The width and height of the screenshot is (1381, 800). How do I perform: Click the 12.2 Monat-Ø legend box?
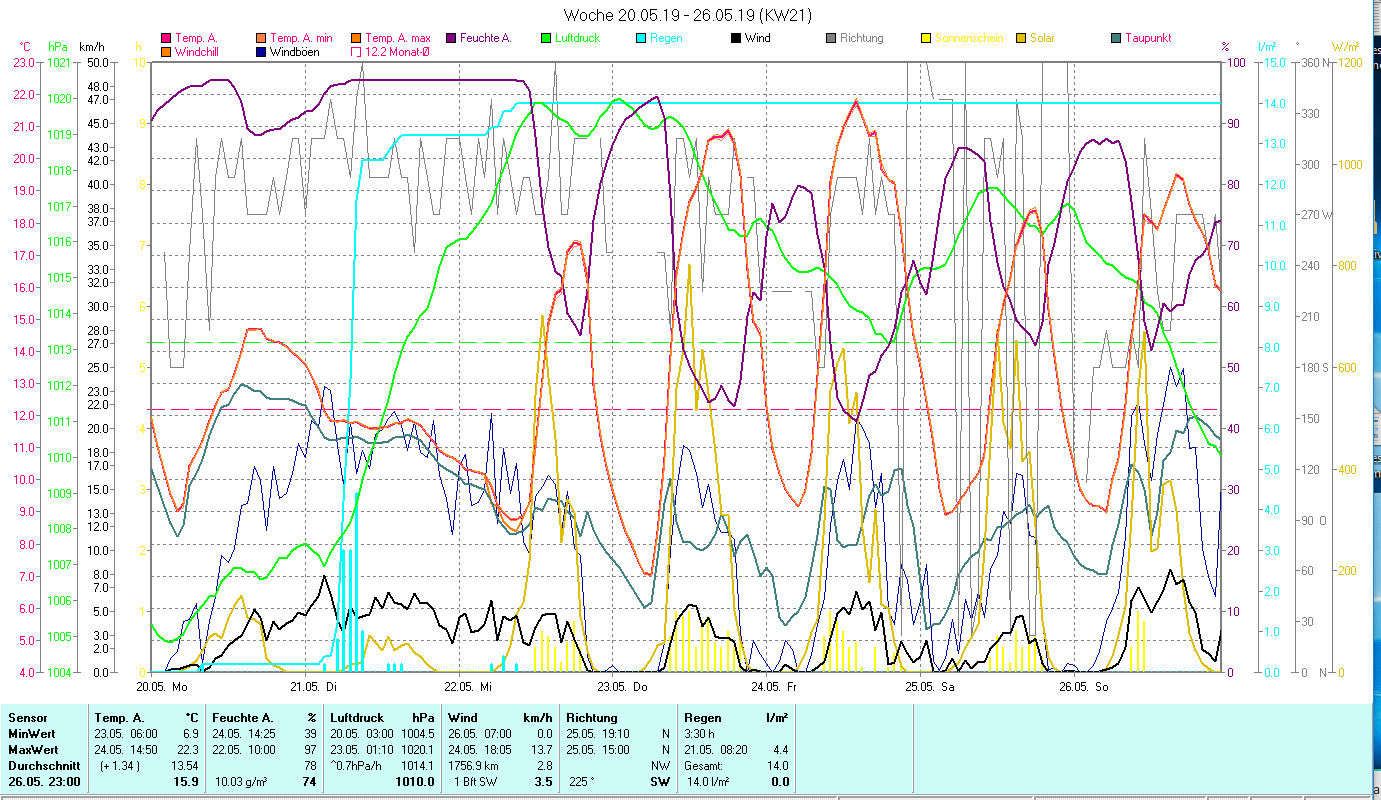click(356, 52)
